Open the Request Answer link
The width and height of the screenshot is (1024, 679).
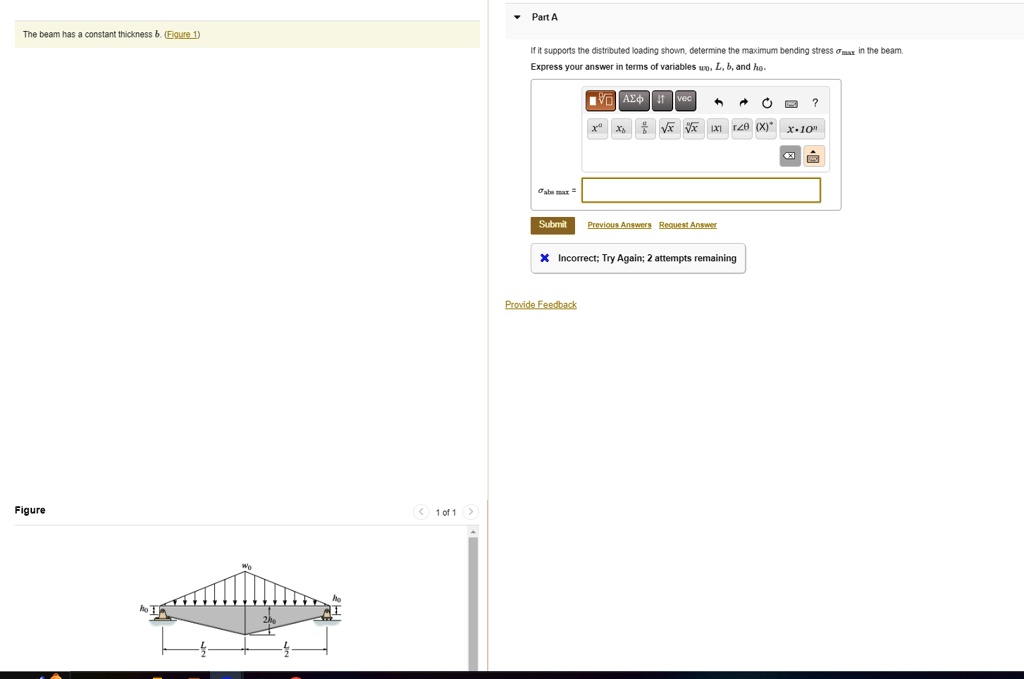687,226
